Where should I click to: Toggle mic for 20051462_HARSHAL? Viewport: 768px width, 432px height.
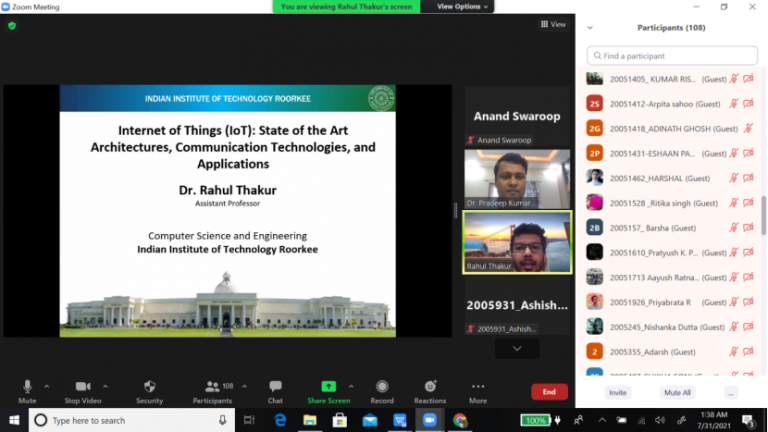tap(734, 178)
